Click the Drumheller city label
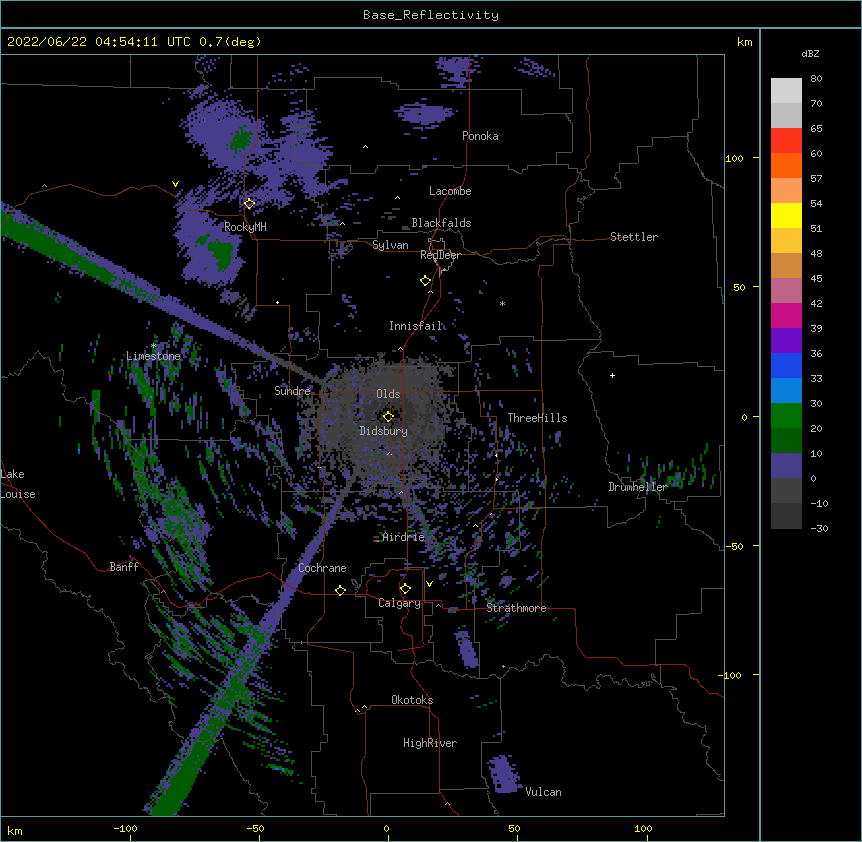This screenshot has height=842, width=862. (638, 487)
